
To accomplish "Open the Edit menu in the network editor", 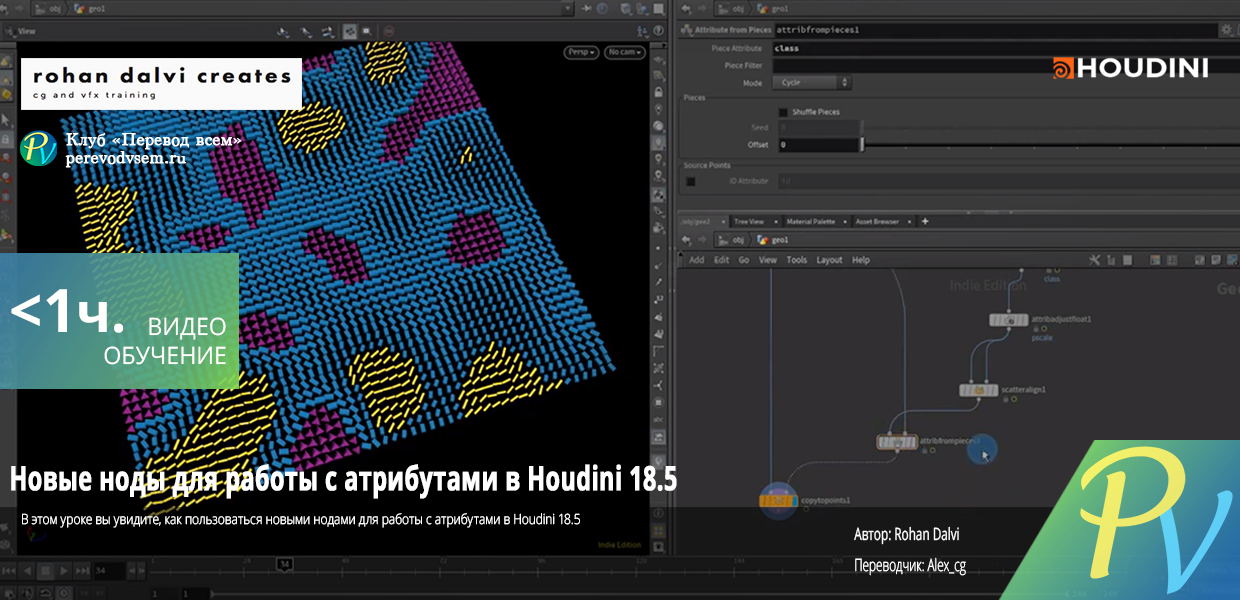I will (721, 260).
